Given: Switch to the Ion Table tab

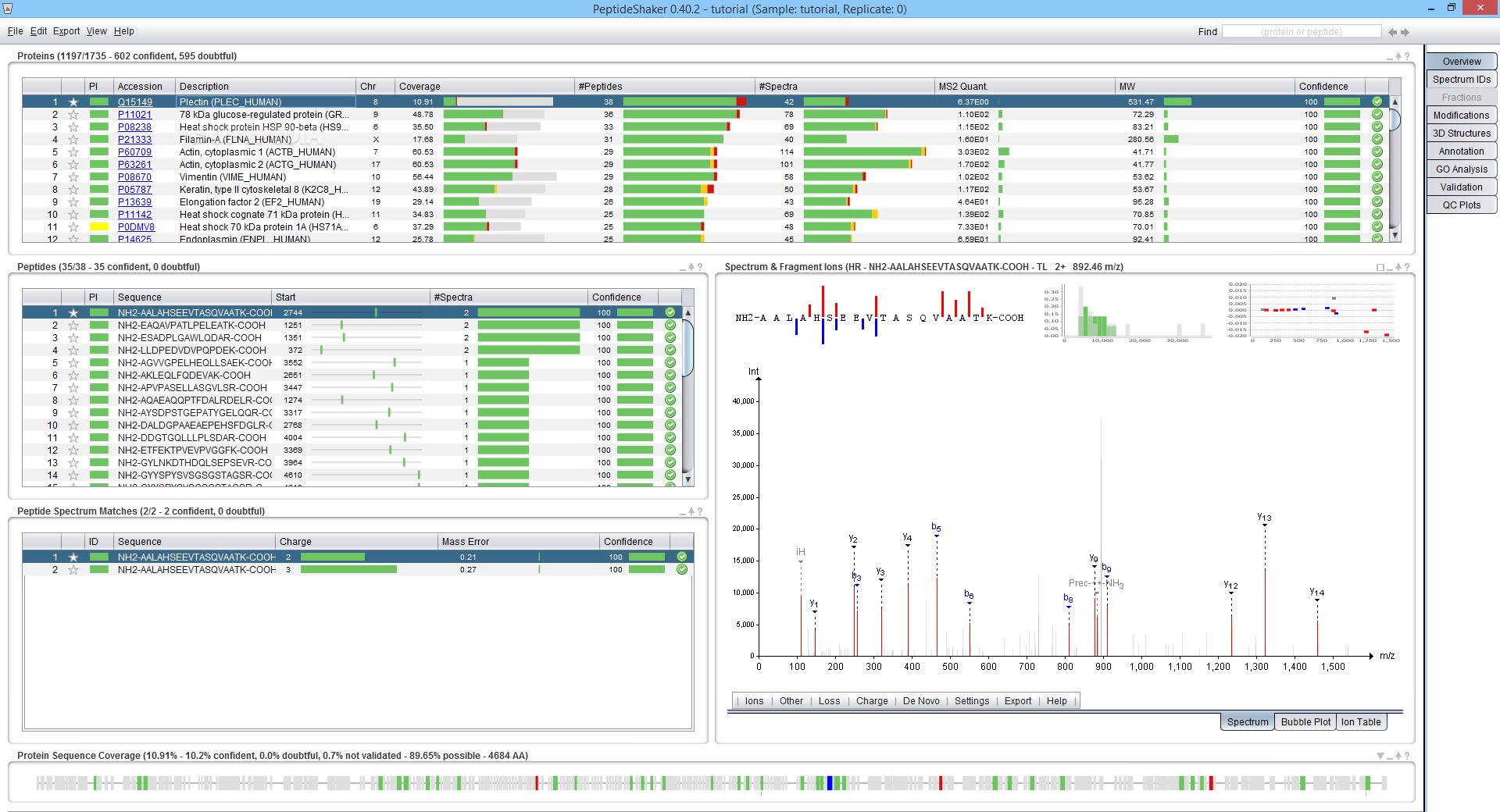Looking at the screenshot, I should [x=1361, y=722].
